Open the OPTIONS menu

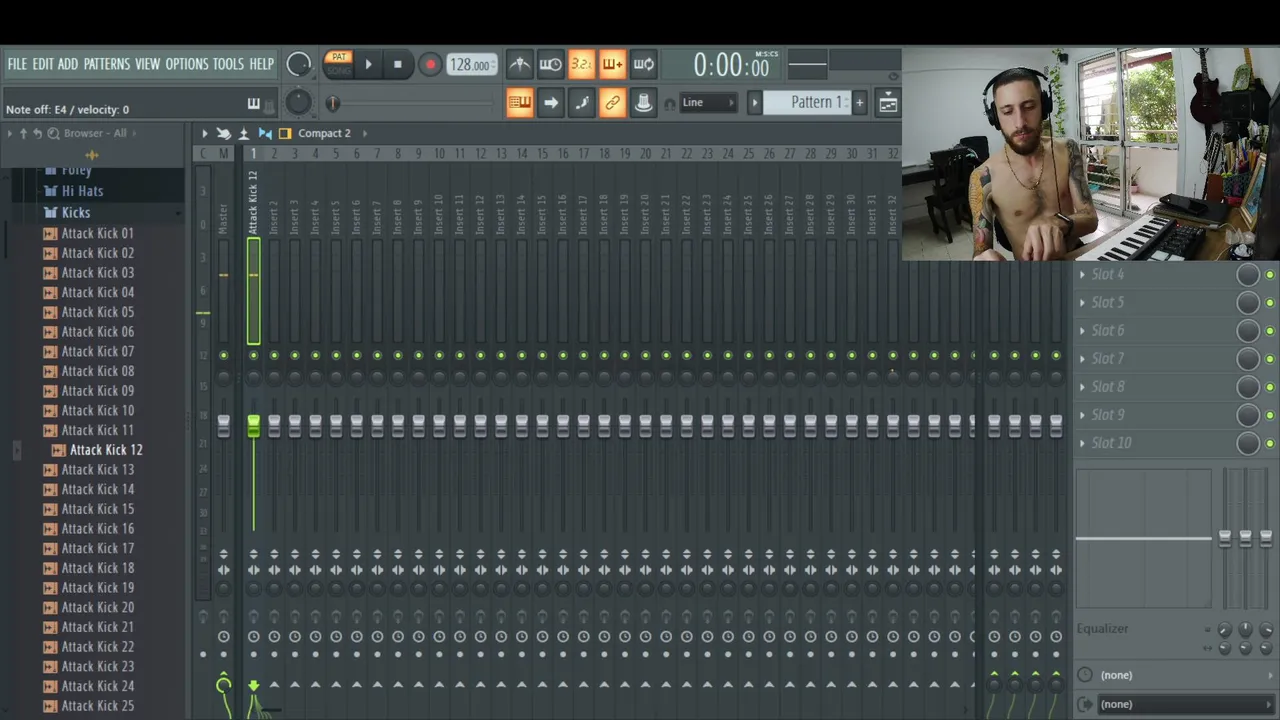(187, 64)
